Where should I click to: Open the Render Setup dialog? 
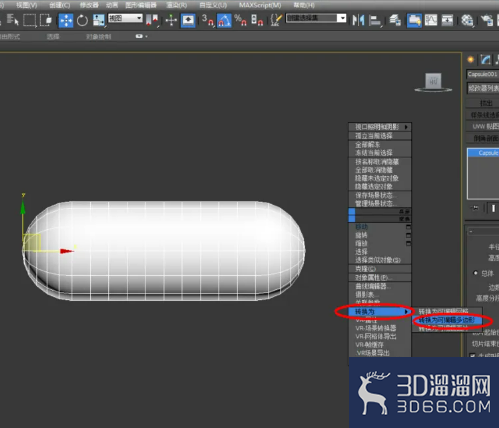487,20
